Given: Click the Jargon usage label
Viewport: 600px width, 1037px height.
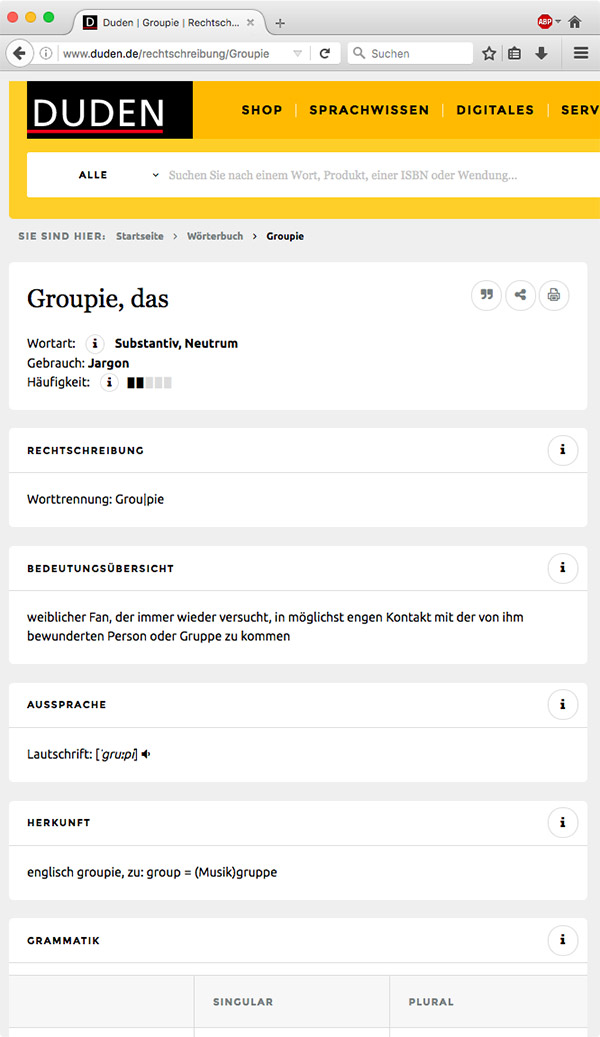Looking at the screenshot, I should 108,363.
